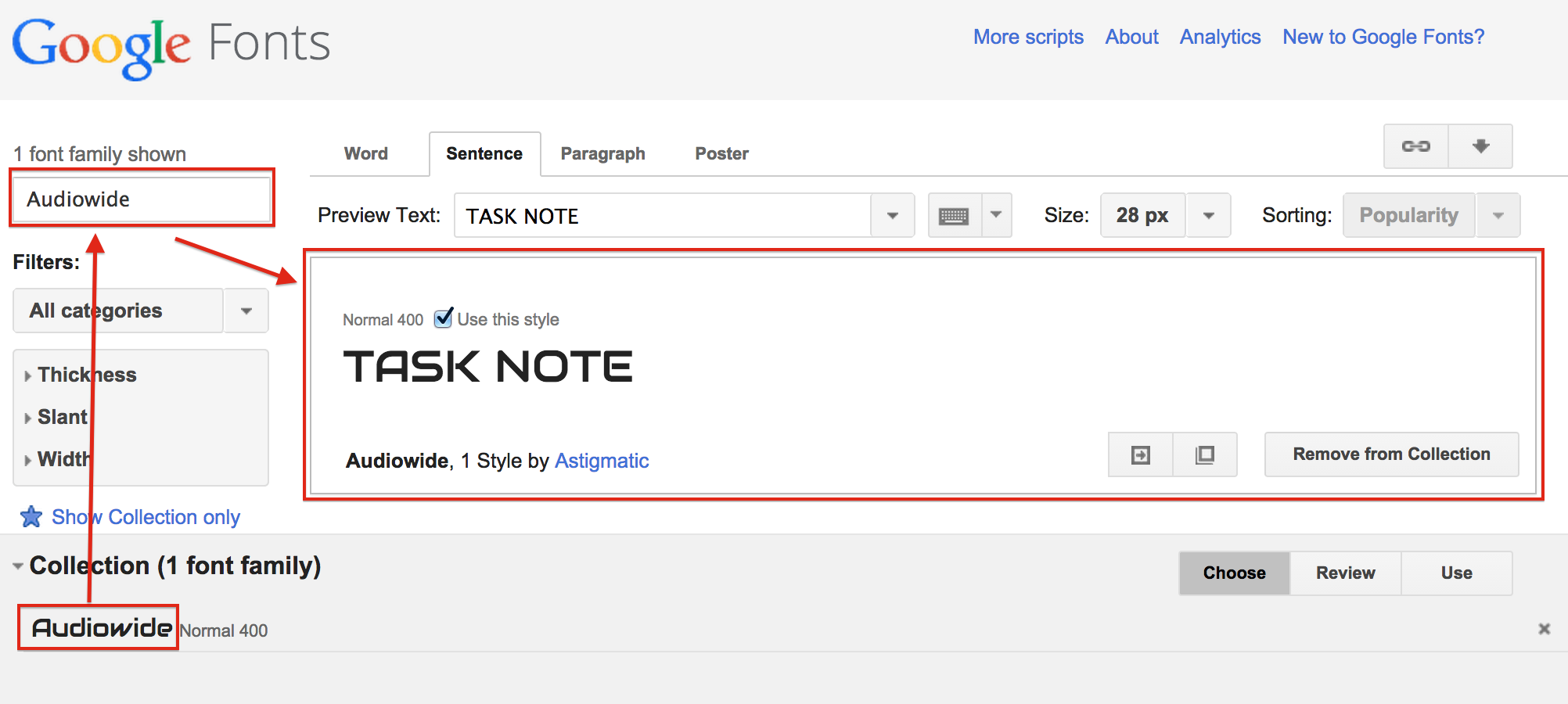Image resolution: width=1568 pixels, height=704 pixels.
Task: Click the quick-use arrow icon on Audiowide card
Action: tap(1141, 454)
